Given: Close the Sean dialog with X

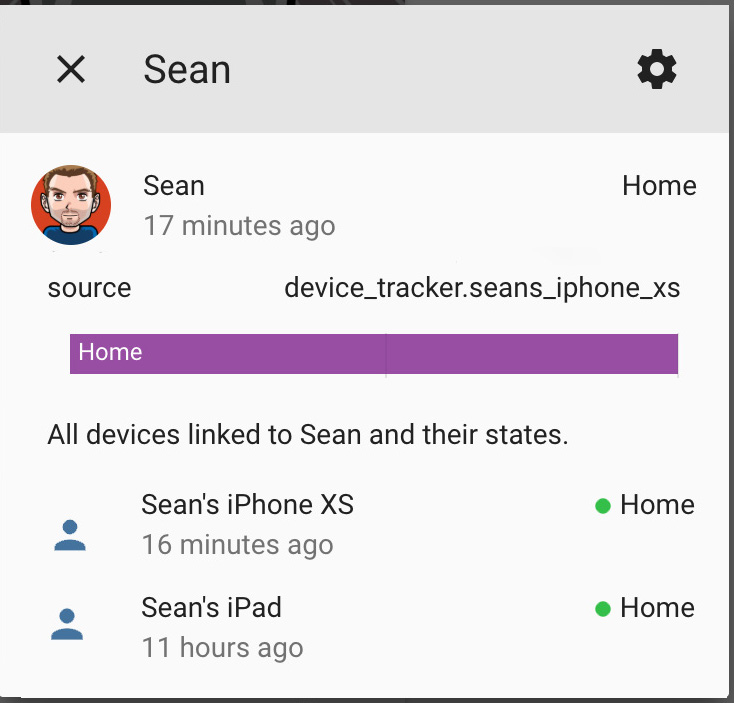Looking at the screenshot, I should click(71, 69).
